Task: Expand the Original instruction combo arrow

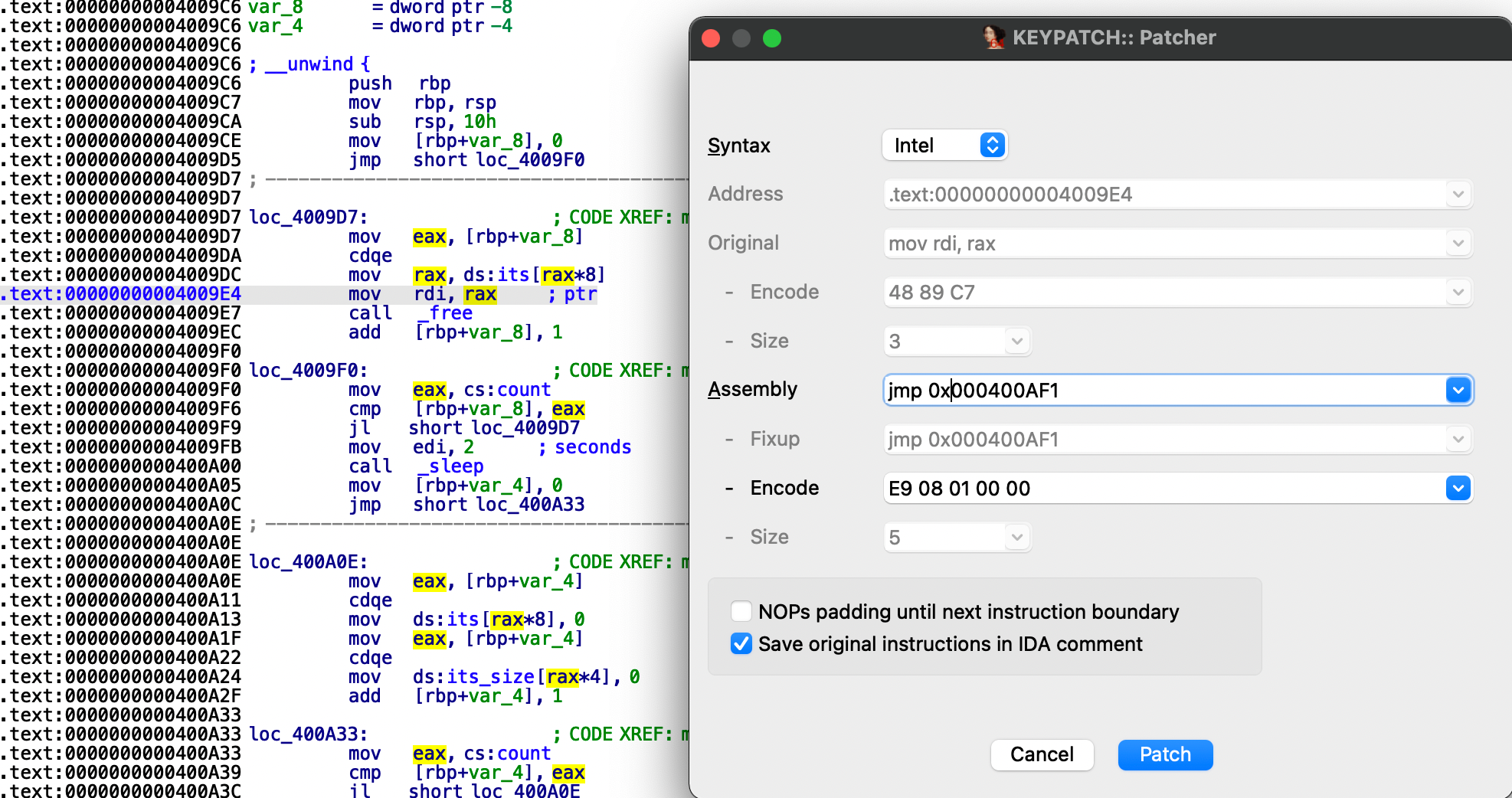Action: coord(1458,244)
